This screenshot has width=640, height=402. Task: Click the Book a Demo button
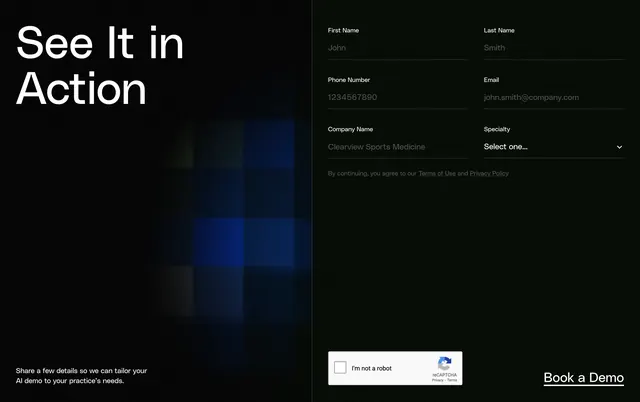[x=584, y=378]
